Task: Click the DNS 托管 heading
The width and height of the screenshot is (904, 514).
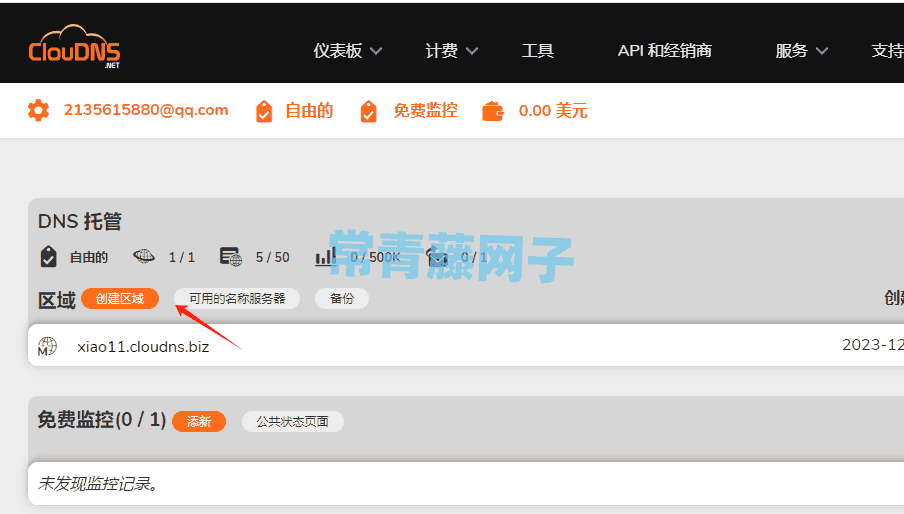Action: click(80, 221)
